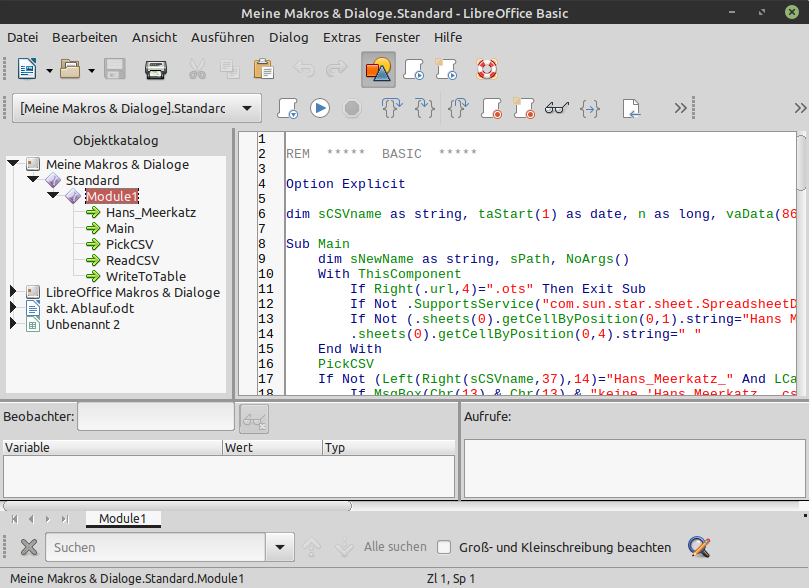
Task: Click the Suchen search field
Action: click(155, 547)
